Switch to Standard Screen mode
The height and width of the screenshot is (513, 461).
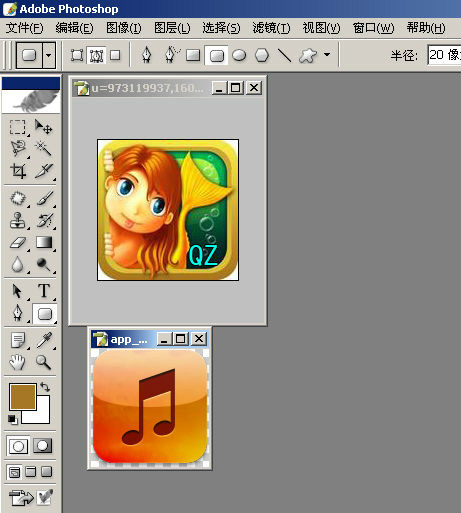pos(14,472)
